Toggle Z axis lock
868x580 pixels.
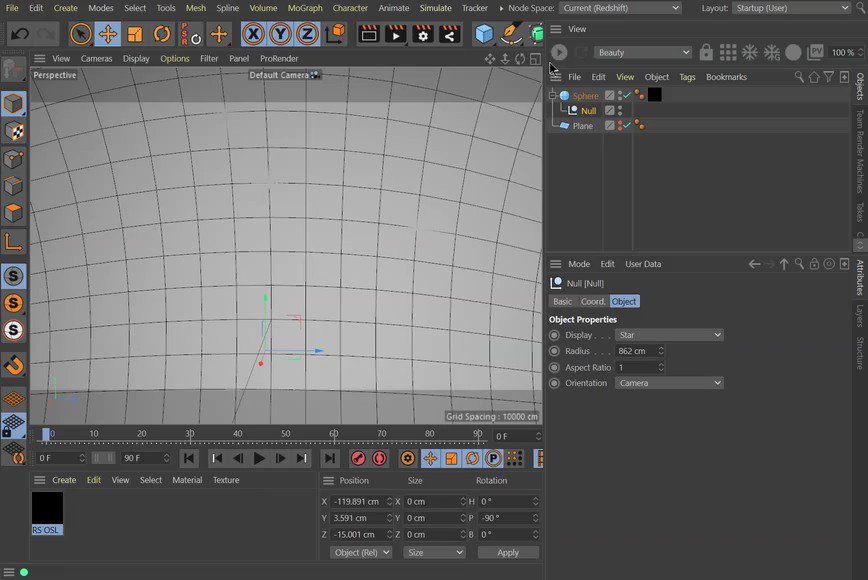click(308, 35)
